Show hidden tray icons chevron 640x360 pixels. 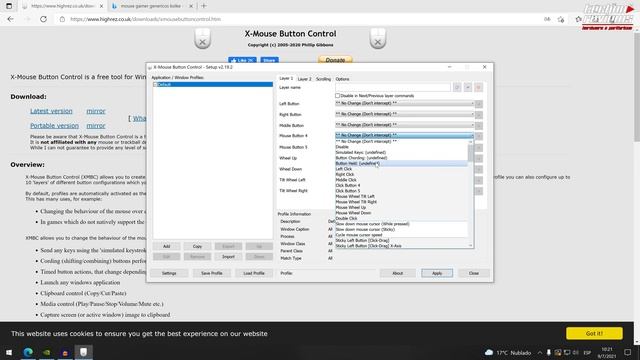540,352
